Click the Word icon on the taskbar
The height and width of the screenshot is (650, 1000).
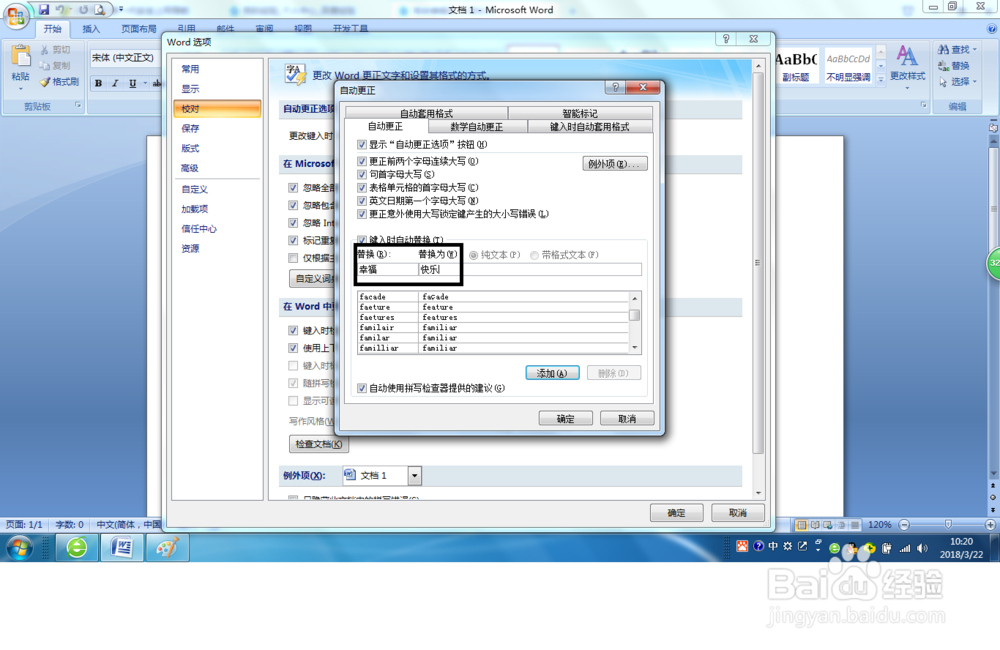pyautogui.click(x=122, y=548)
